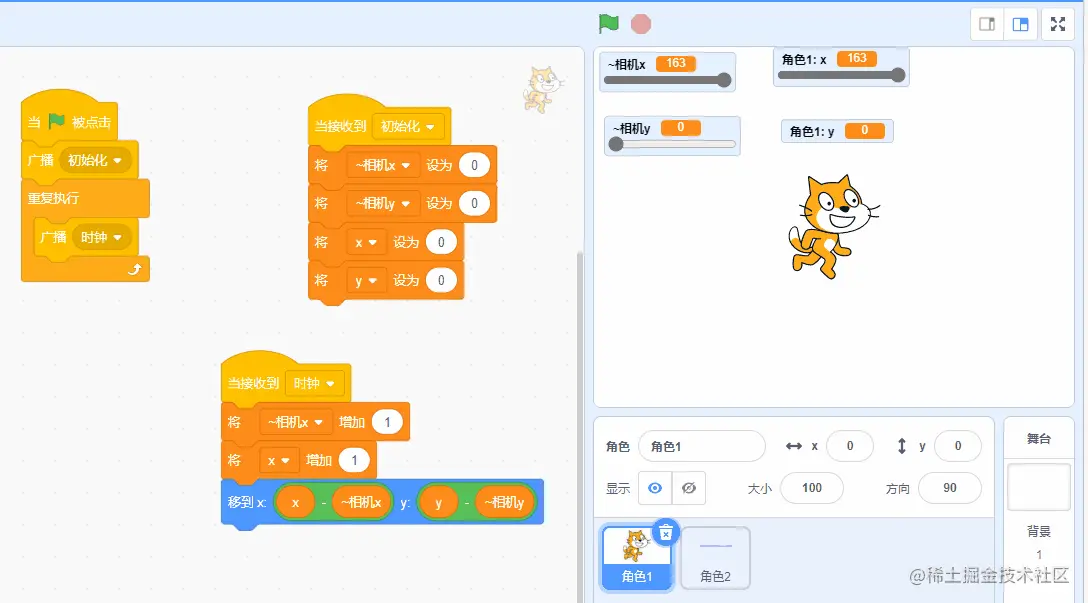Image resolution: width=1088 pixels, height=603 pixels.
Task: Open ~相机x dropdown in 设为 block
Action: (383, 165)
